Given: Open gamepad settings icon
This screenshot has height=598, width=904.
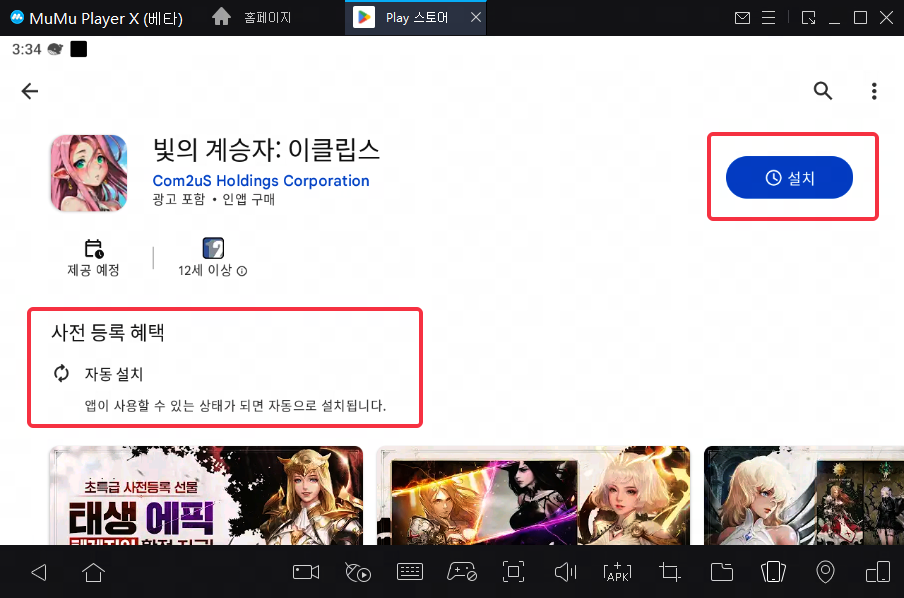Looking at the screenshot, I should pyautogui.click(x=462, y=572).
